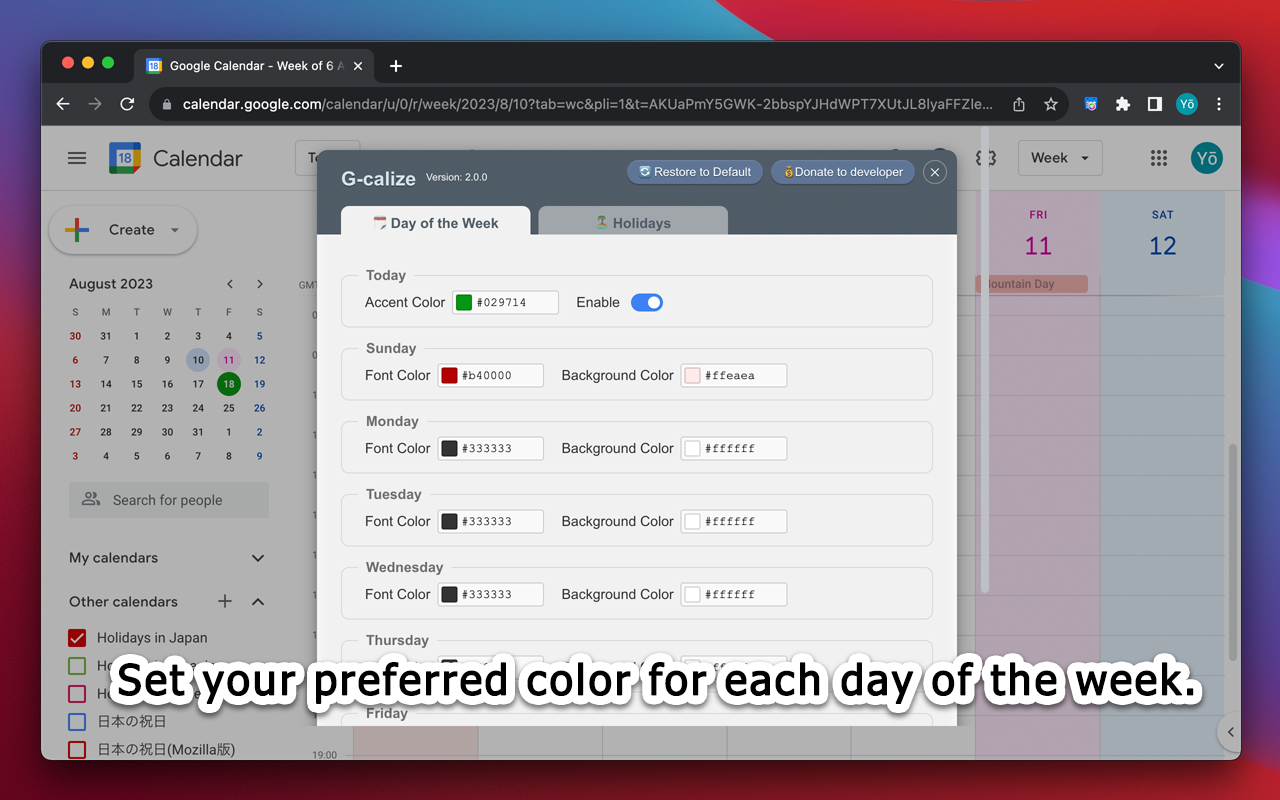Select the Google Calendar browser tab
Viewport: 1280px width, 800px height.
pyautogui.click(x=252, y=66)
